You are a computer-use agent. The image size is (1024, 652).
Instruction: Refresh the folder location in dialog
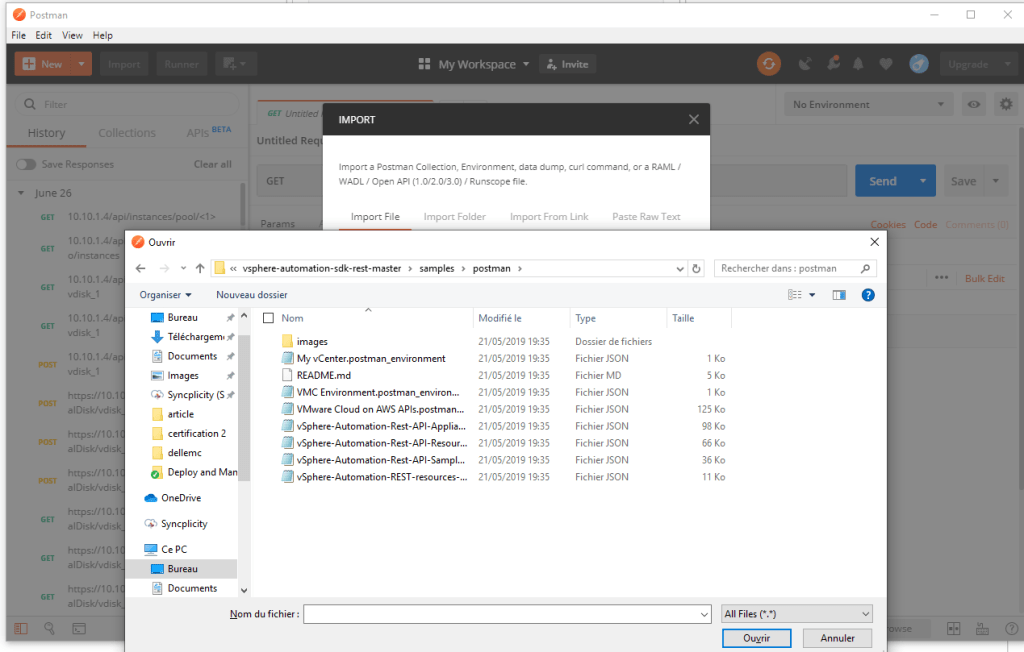696,268
